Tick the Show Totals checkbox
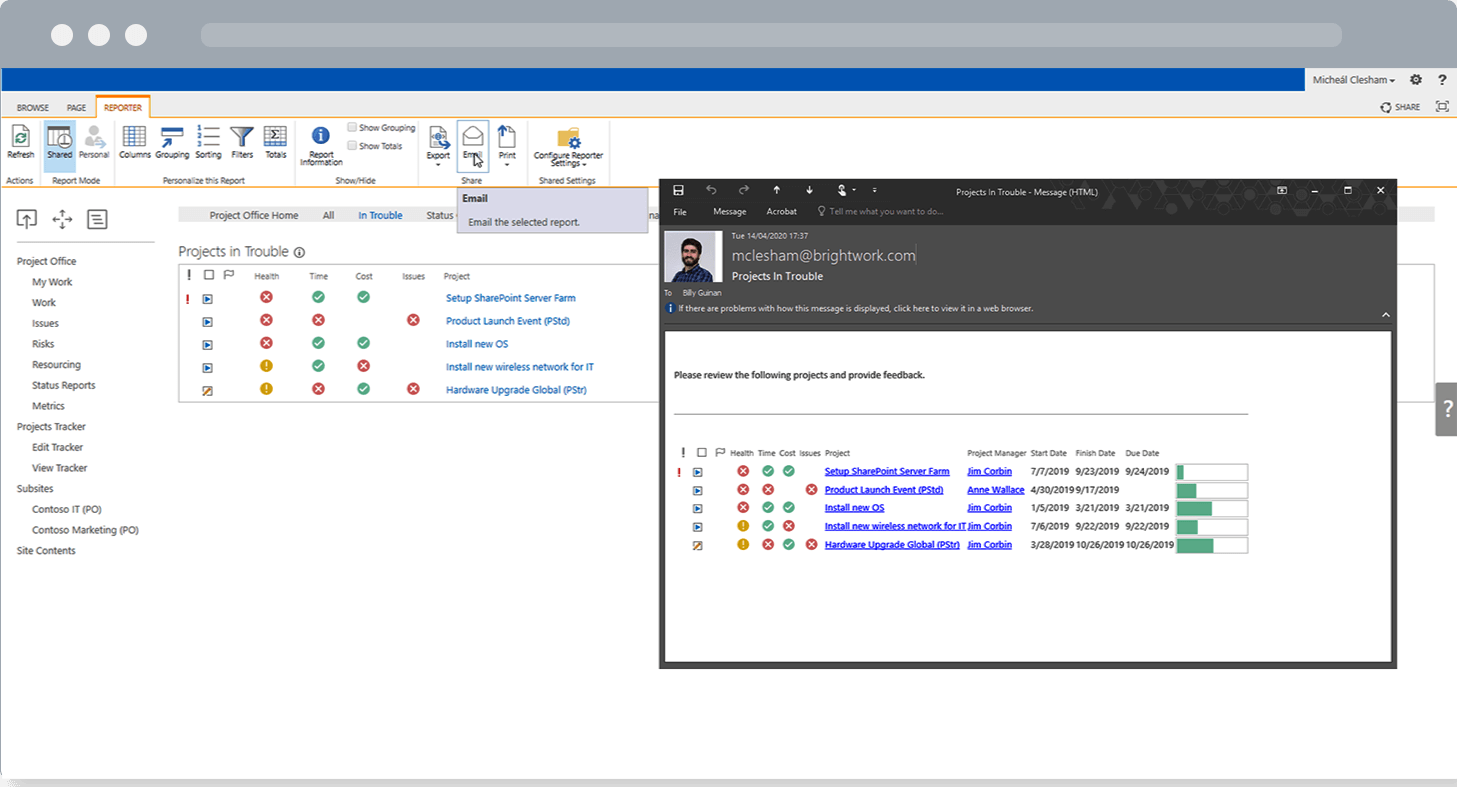This screenshot has height=787, width=1457. click(352, 146)
